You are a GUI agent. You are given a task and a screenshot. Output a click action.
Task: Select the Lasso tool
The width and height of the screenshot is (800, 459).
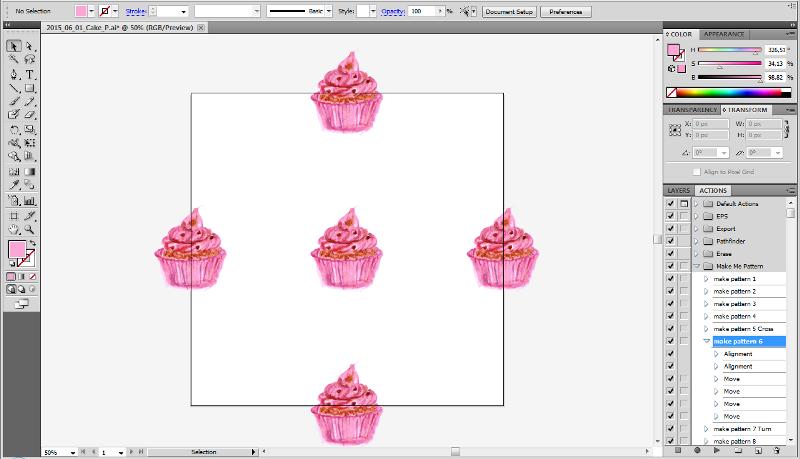[30, 60]
